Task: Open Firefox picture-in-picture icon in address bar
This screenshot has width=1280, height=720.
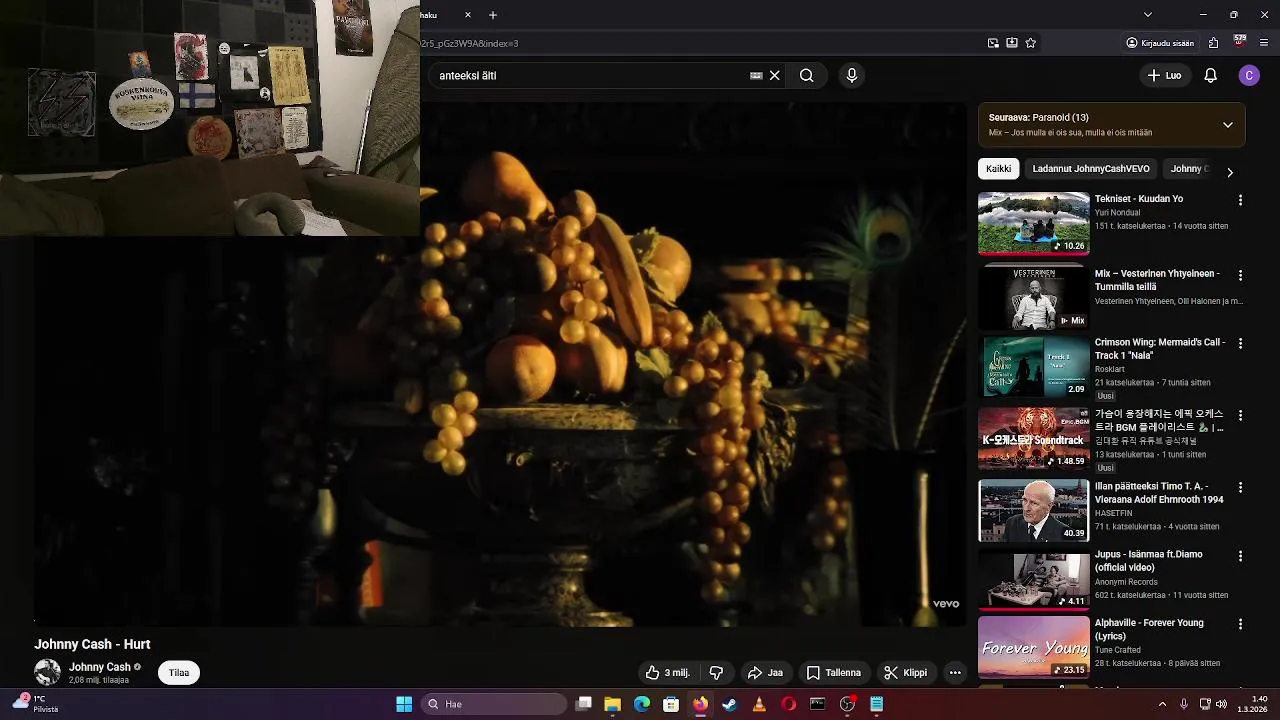Action: tap(993, 43)
